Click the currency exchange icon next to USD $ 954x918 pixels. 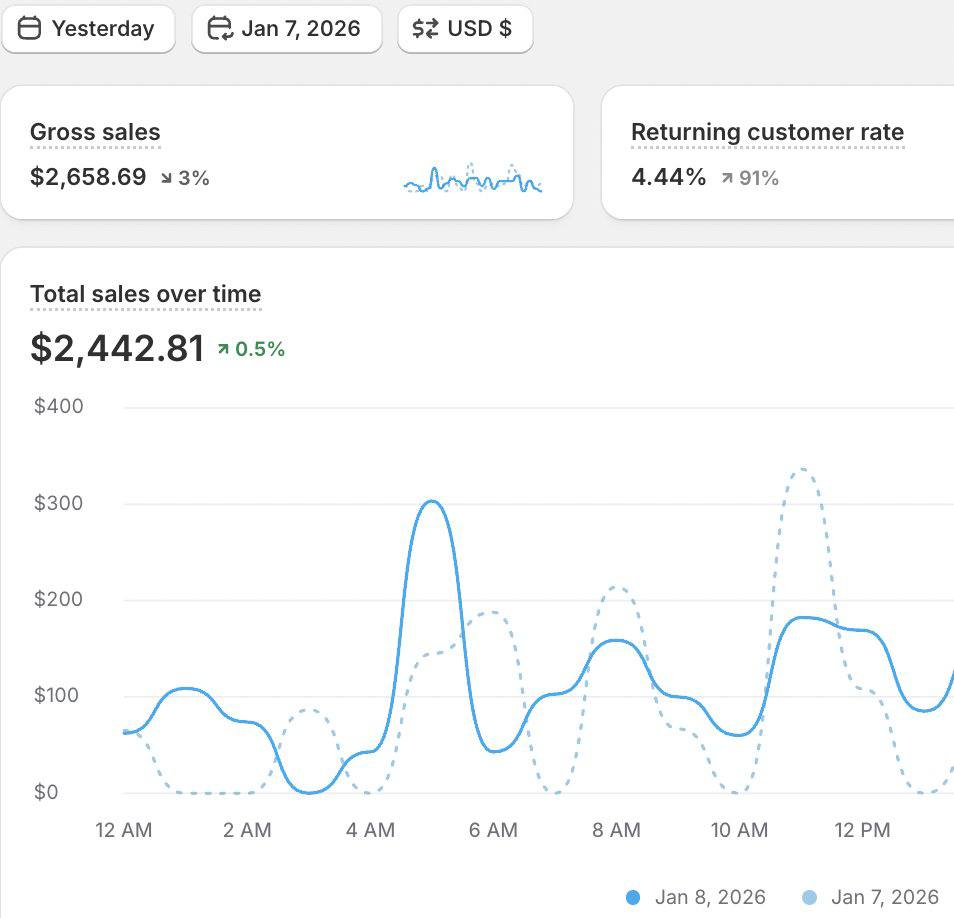point(424,28)
